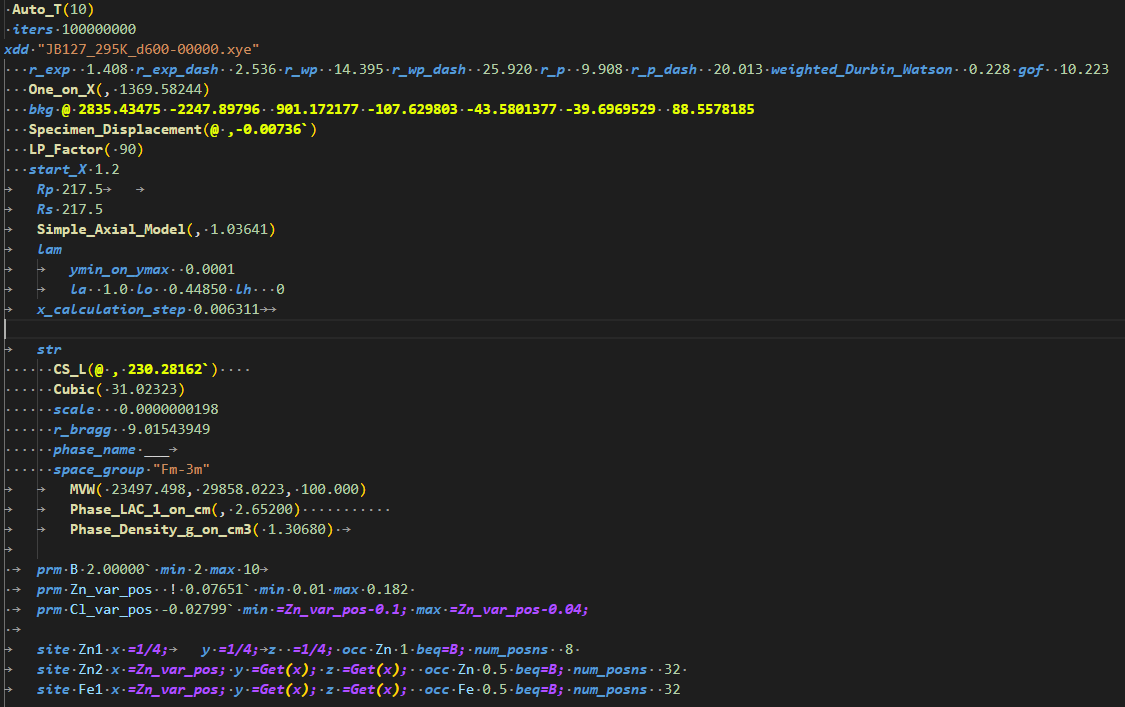Viewport: 1125px width, 707px height.
Task: Click the first bkg value 2835.43475
Action: (x=120, y=109)
